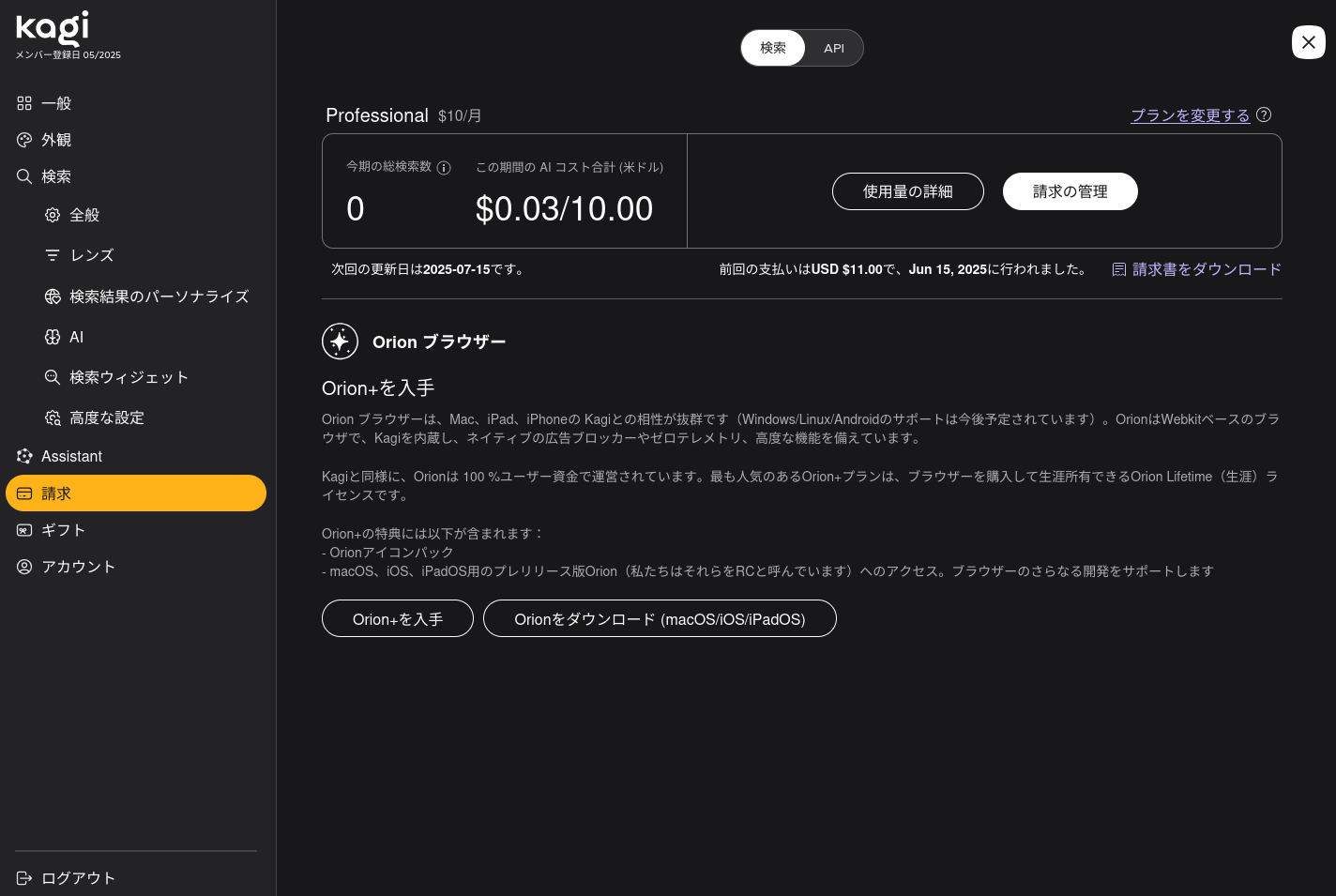Click the icon beside 高度な設定
This screenshot has width=1336, height=896.
pyautogui.click(x=53, y=418)
